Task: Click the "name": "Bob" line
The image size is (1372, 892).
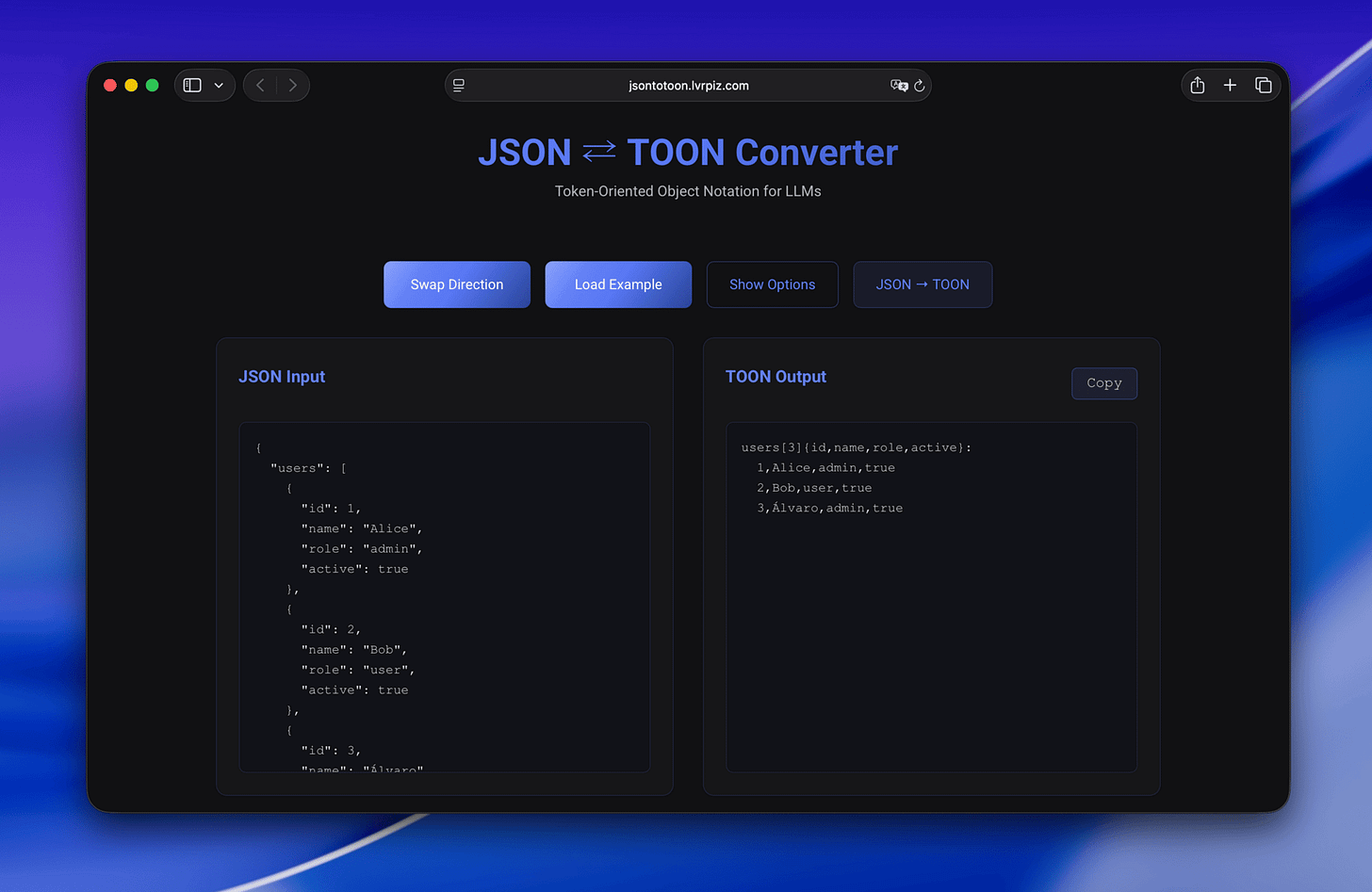Action: 354,650
